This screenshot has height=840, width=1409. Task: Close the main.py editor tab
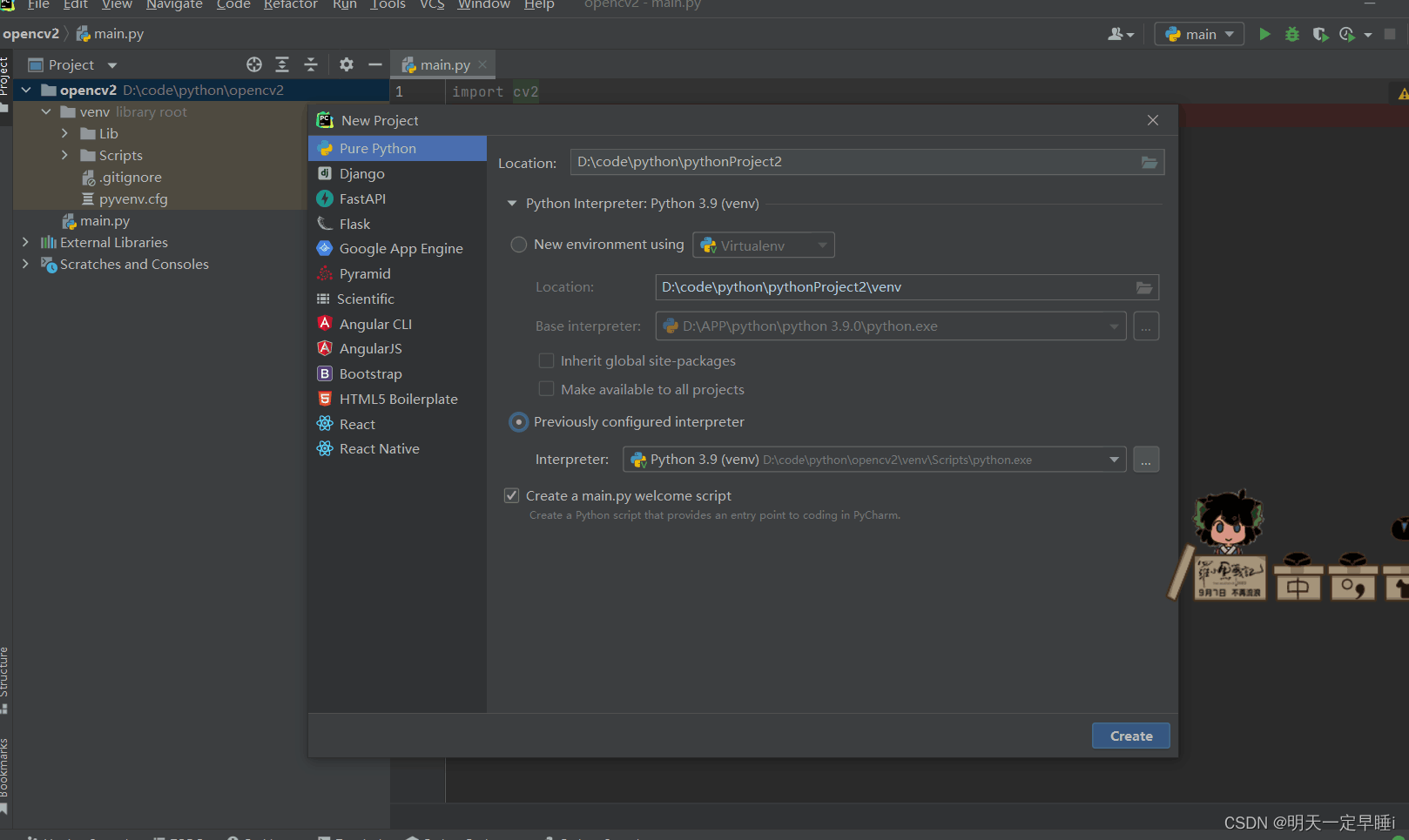[482, 64]
